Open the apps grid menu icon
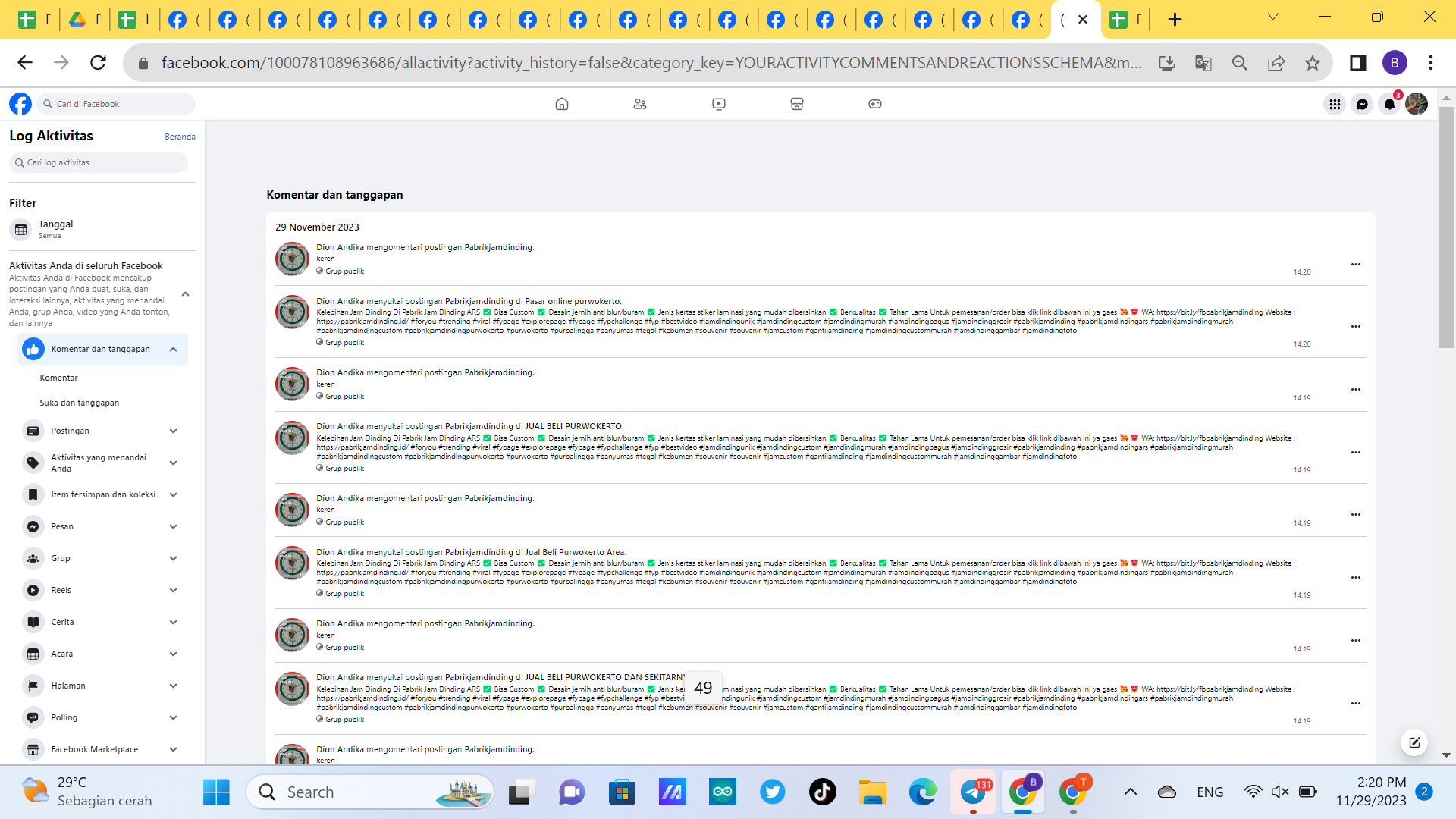1456x819 pixels. pyautogui.click(x=1335, y=104)
